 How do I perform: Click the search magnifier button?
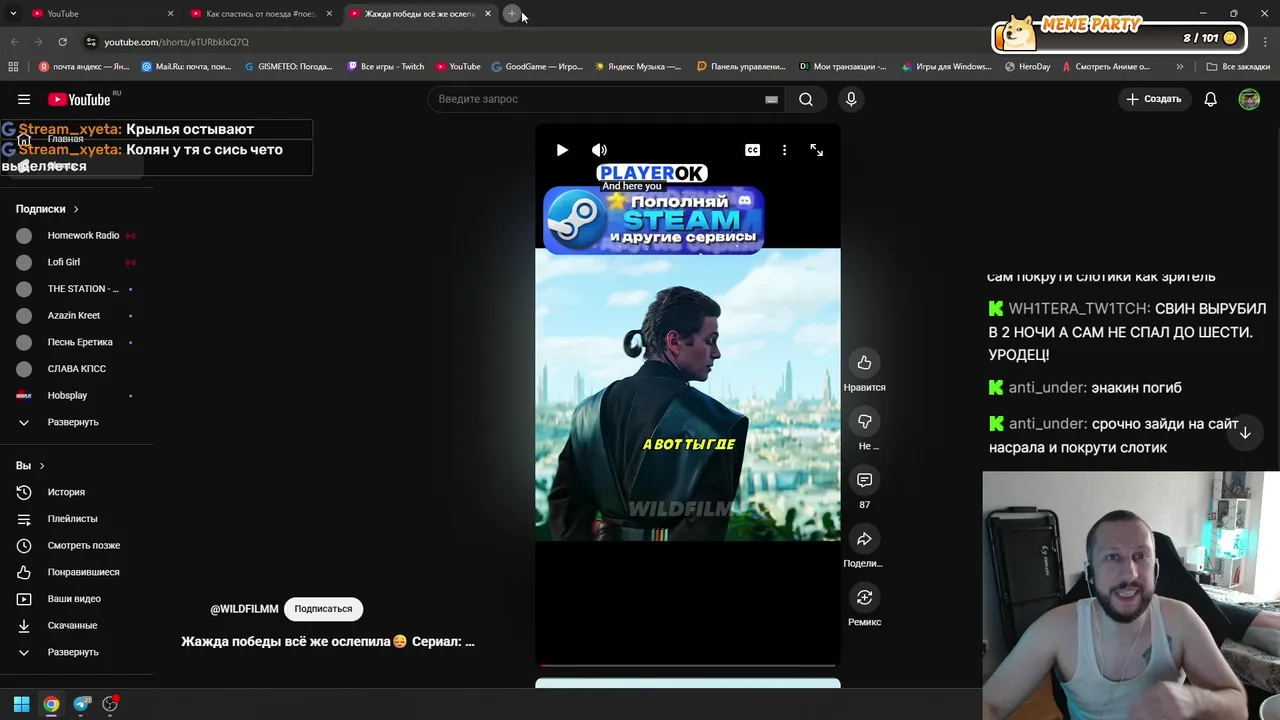pyautogui.click(x=806, y=99)
